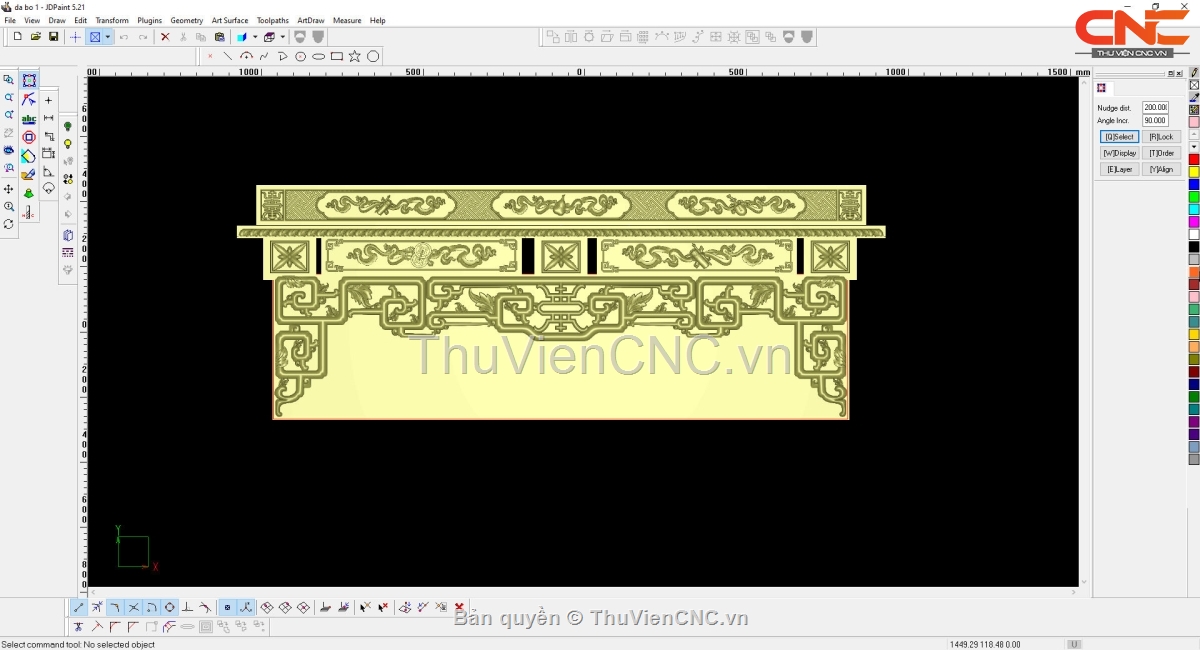Select the ellipse drawing tool
This screenshot has width=1200, height=650.
tap(318, 56)
